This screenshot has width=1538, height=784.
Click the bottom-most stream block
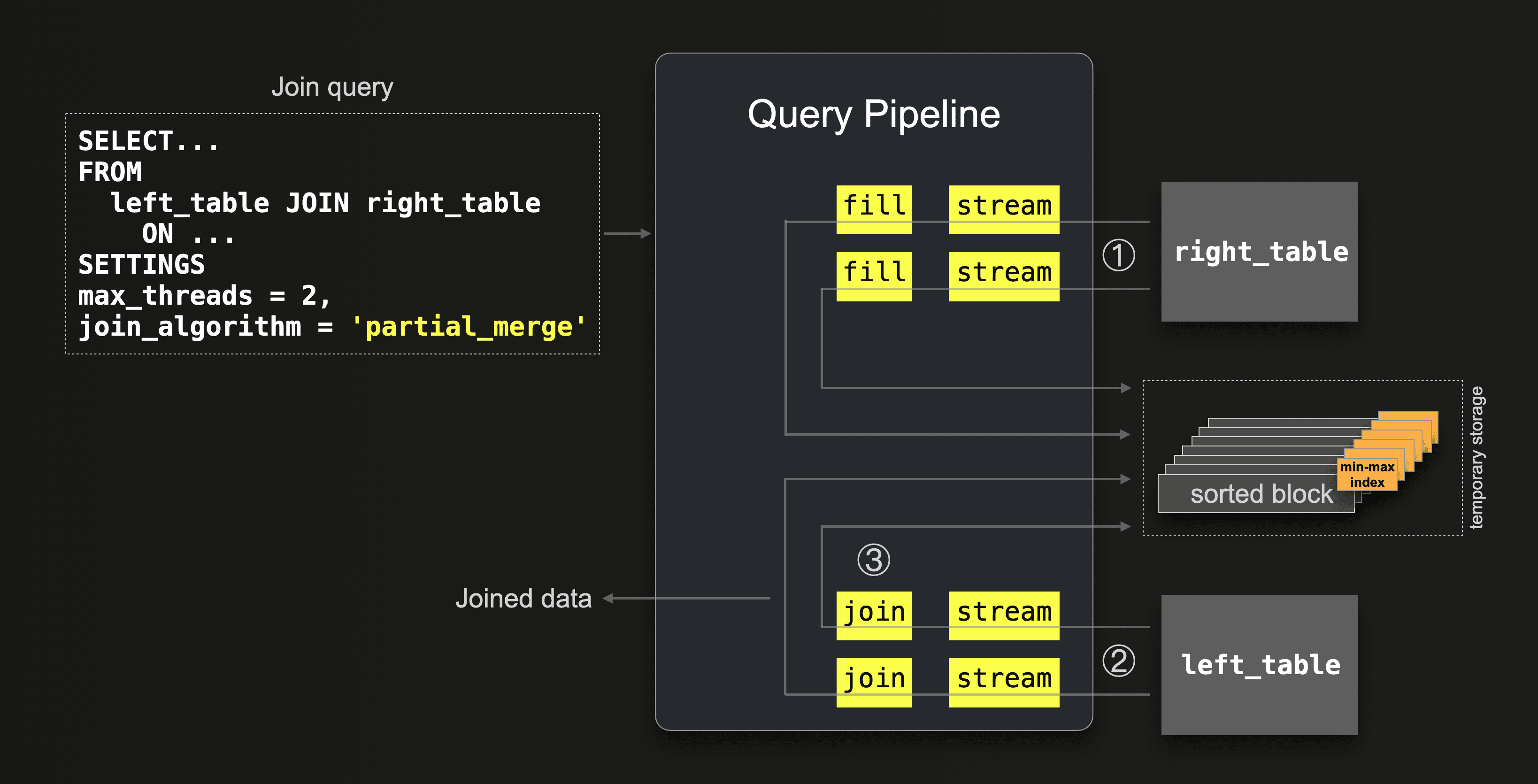(x=1003, y=682)
